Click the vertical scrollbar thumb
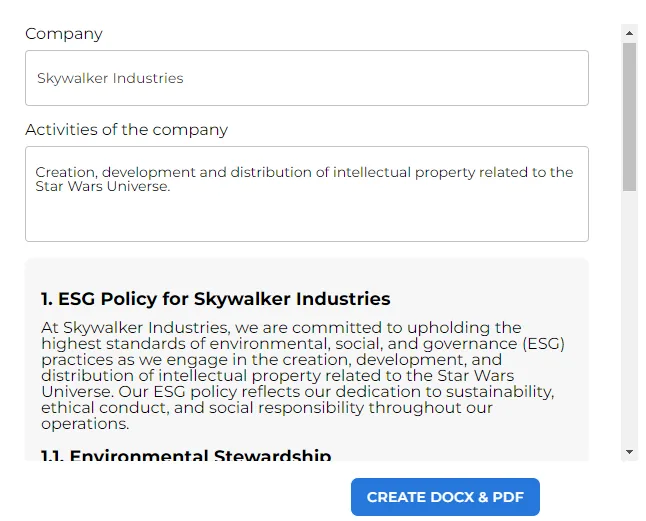 [629, 115]
